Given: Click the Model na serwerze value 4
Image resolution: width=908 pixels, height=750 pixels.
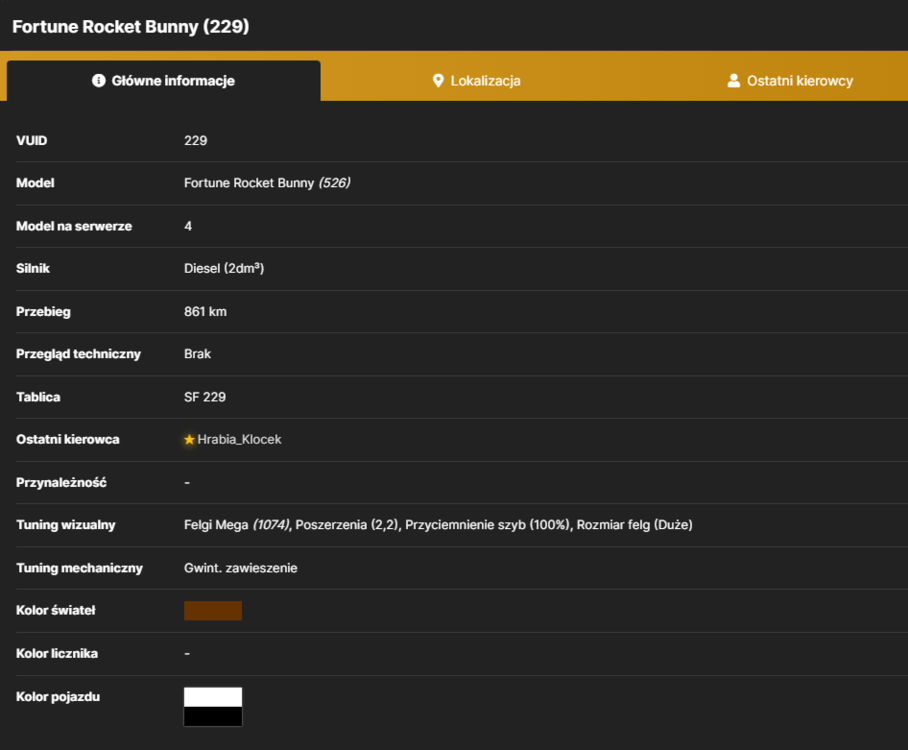Looking at the screenshot, I should pyautogui.click(x=188, y=226).
